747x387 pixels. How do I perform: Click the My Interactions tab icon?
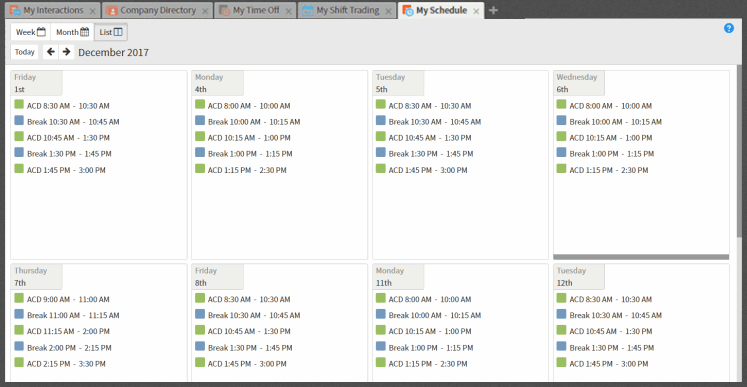15,10
